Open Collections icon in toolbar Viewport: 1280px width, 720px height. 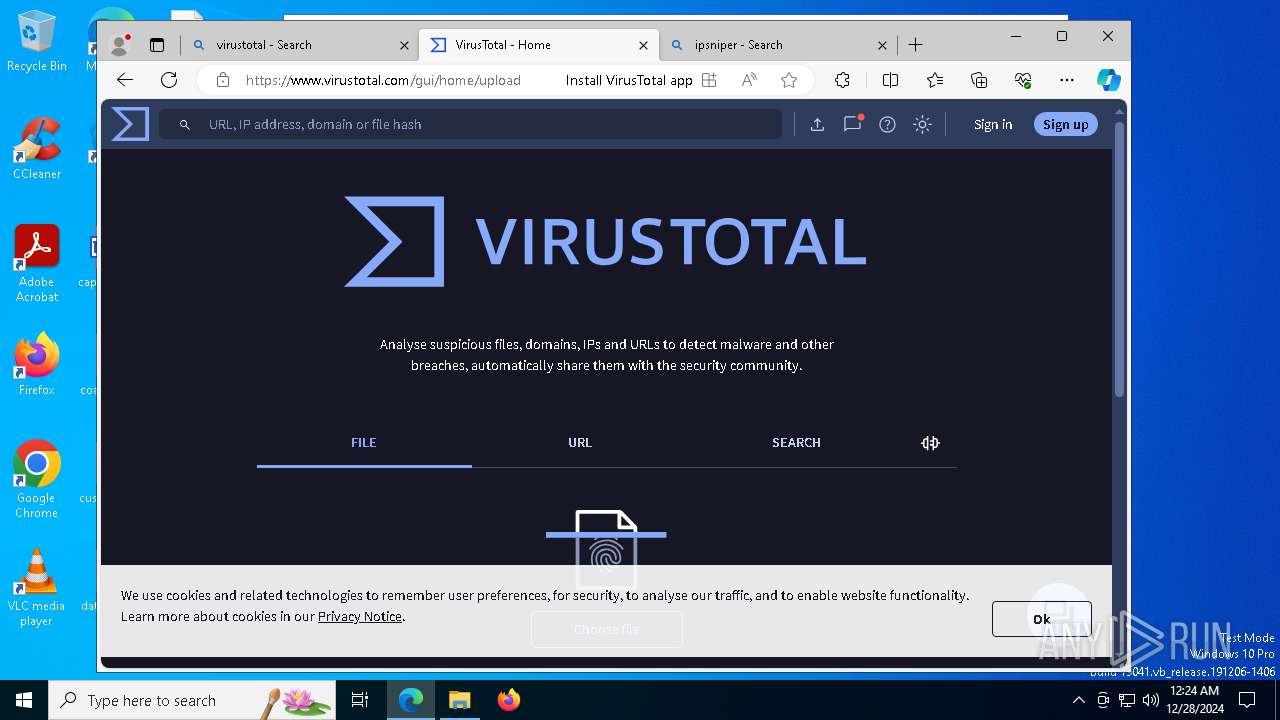pyautogui.click(x=979, y=80)
